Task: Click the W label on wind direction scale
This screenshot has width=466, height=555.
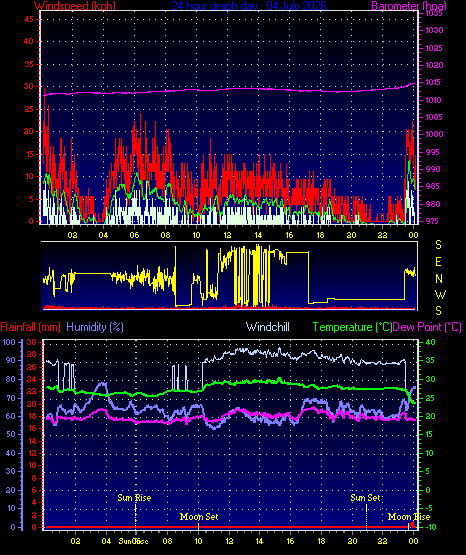Action: coord(440,294)
